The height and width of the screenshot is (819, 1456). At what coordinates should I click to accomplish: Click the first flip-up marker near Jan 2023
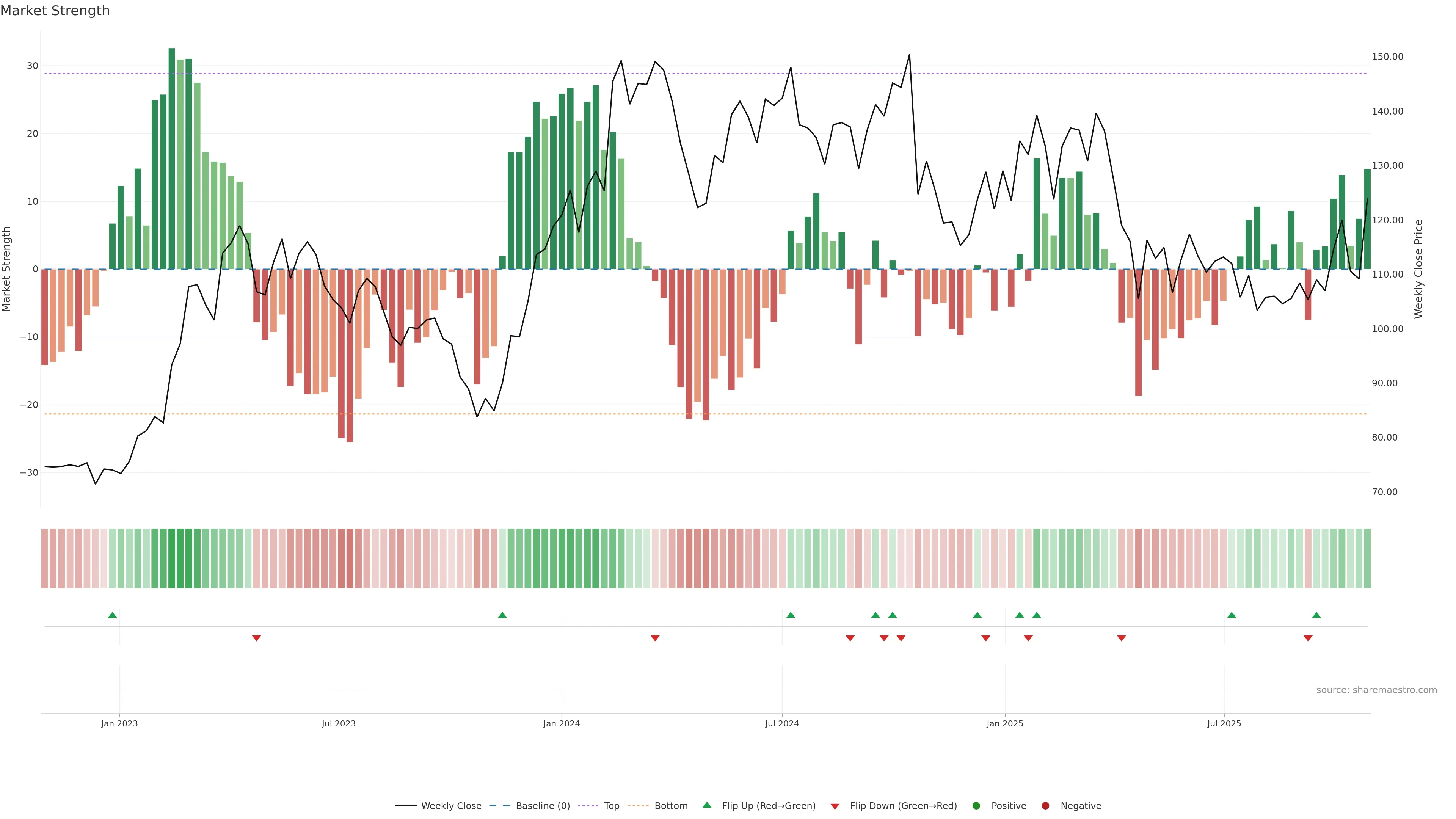113,615
